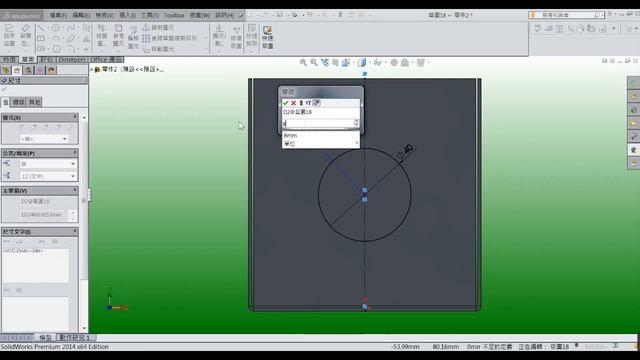This screenshot has width=640, height=360.
Task: Click the Trim Entities tool
Action: tap(102, 36)
